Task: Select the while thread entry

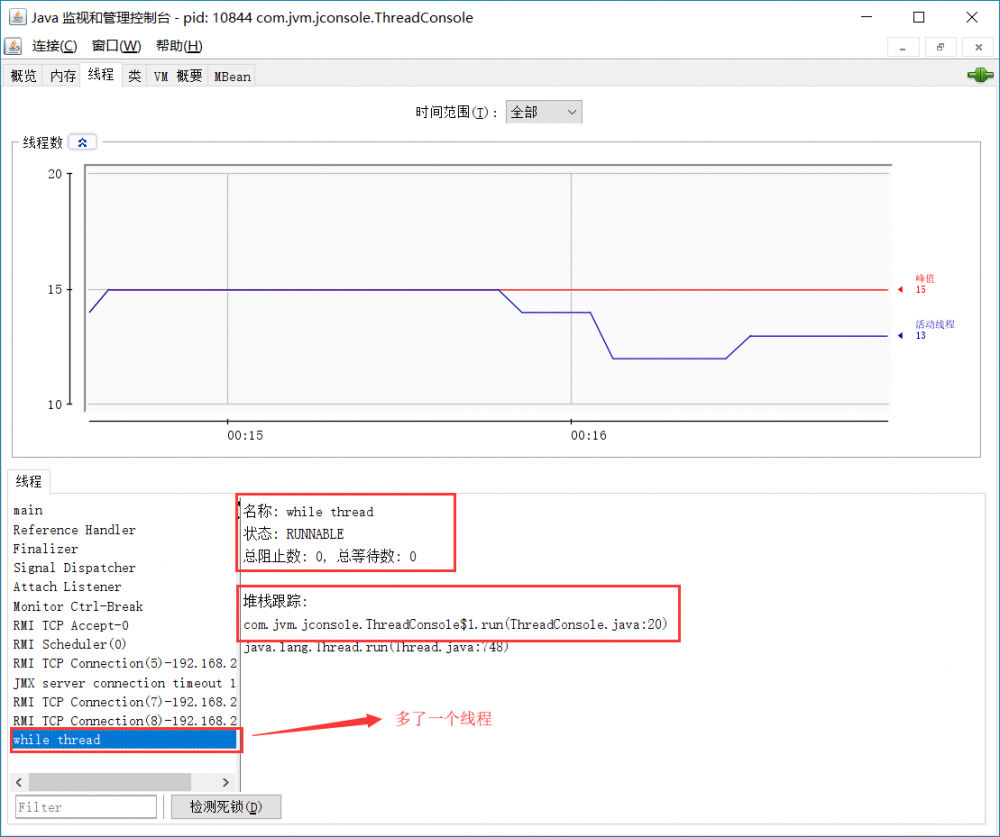Action: click(x=124, y=740)
